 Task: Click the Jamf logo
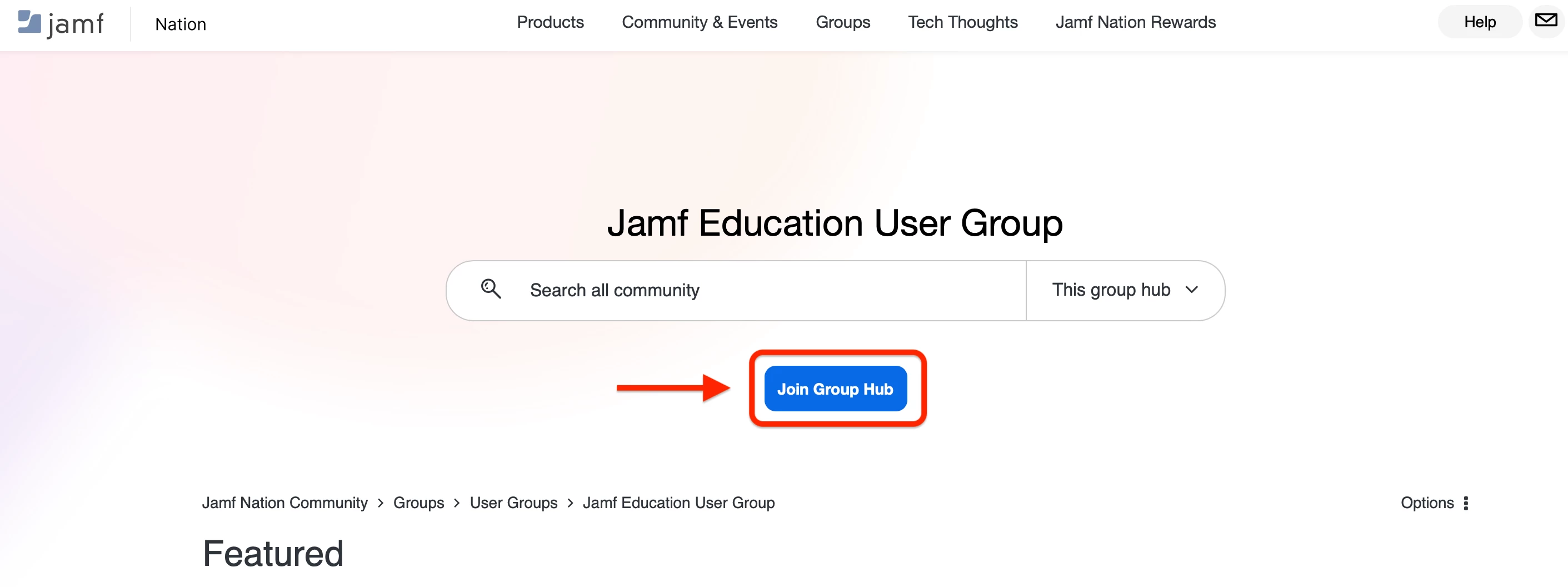(61, 23)
